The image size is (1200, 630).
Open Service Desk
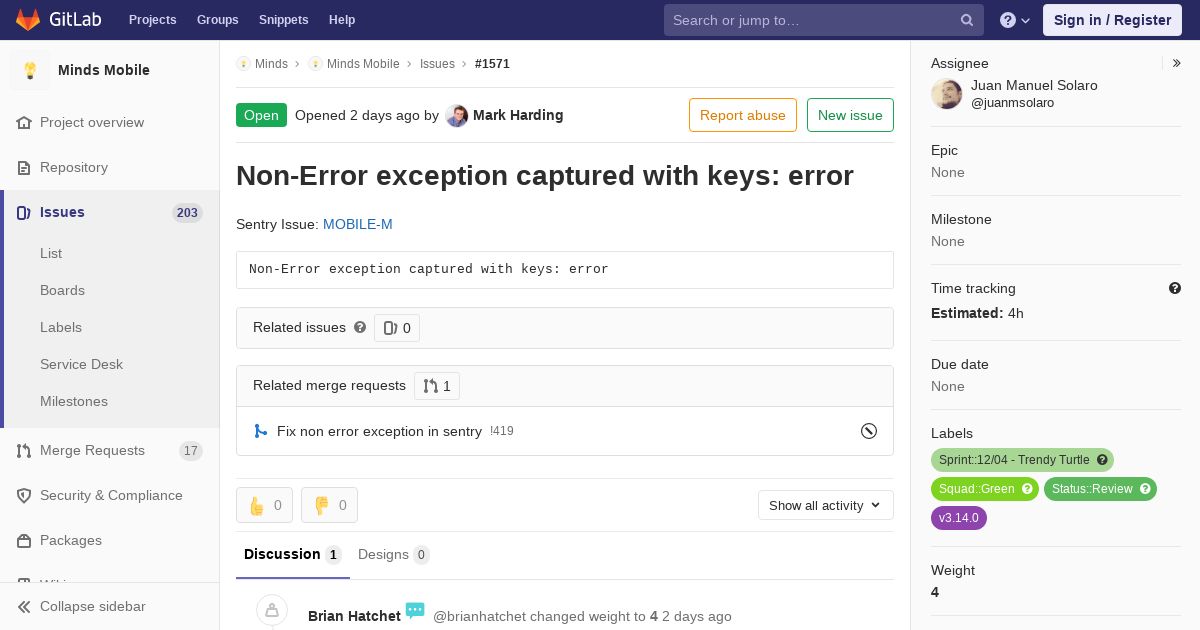point(81,364)
